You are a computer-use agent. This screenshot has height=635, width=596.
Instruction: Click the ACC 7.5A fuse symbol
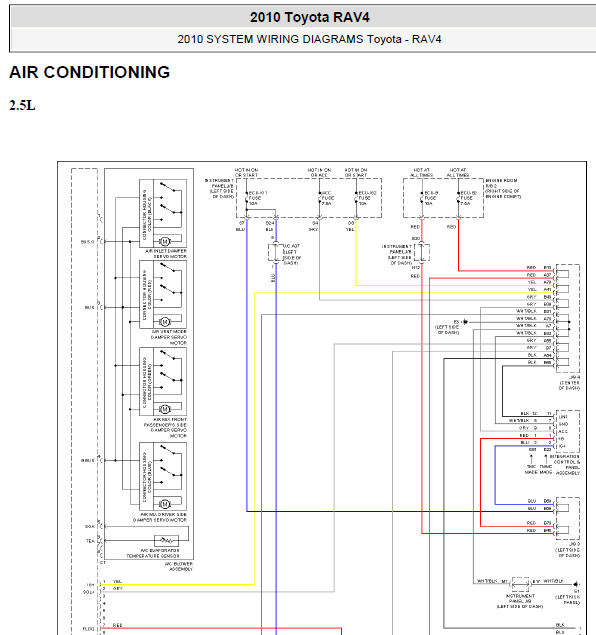pyautogui.click(x=319, y=198)
